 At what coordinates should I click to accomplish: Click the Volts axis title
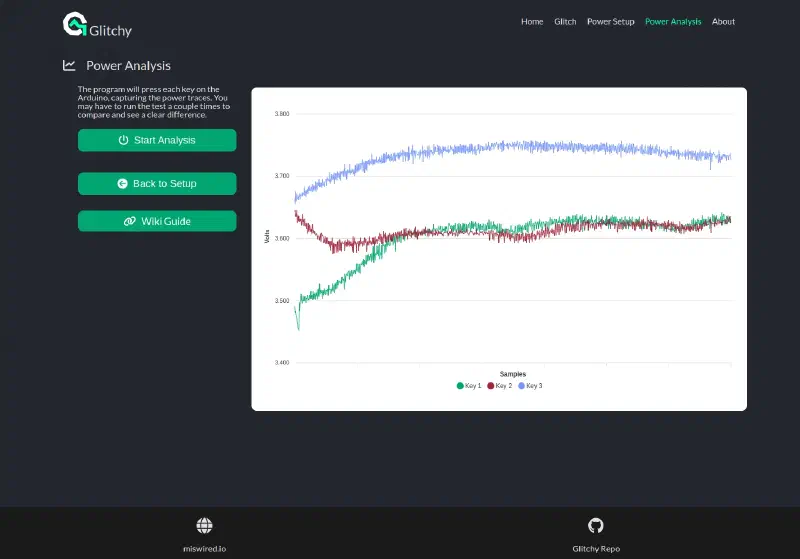pyautogui.click(x=267, y=237)
